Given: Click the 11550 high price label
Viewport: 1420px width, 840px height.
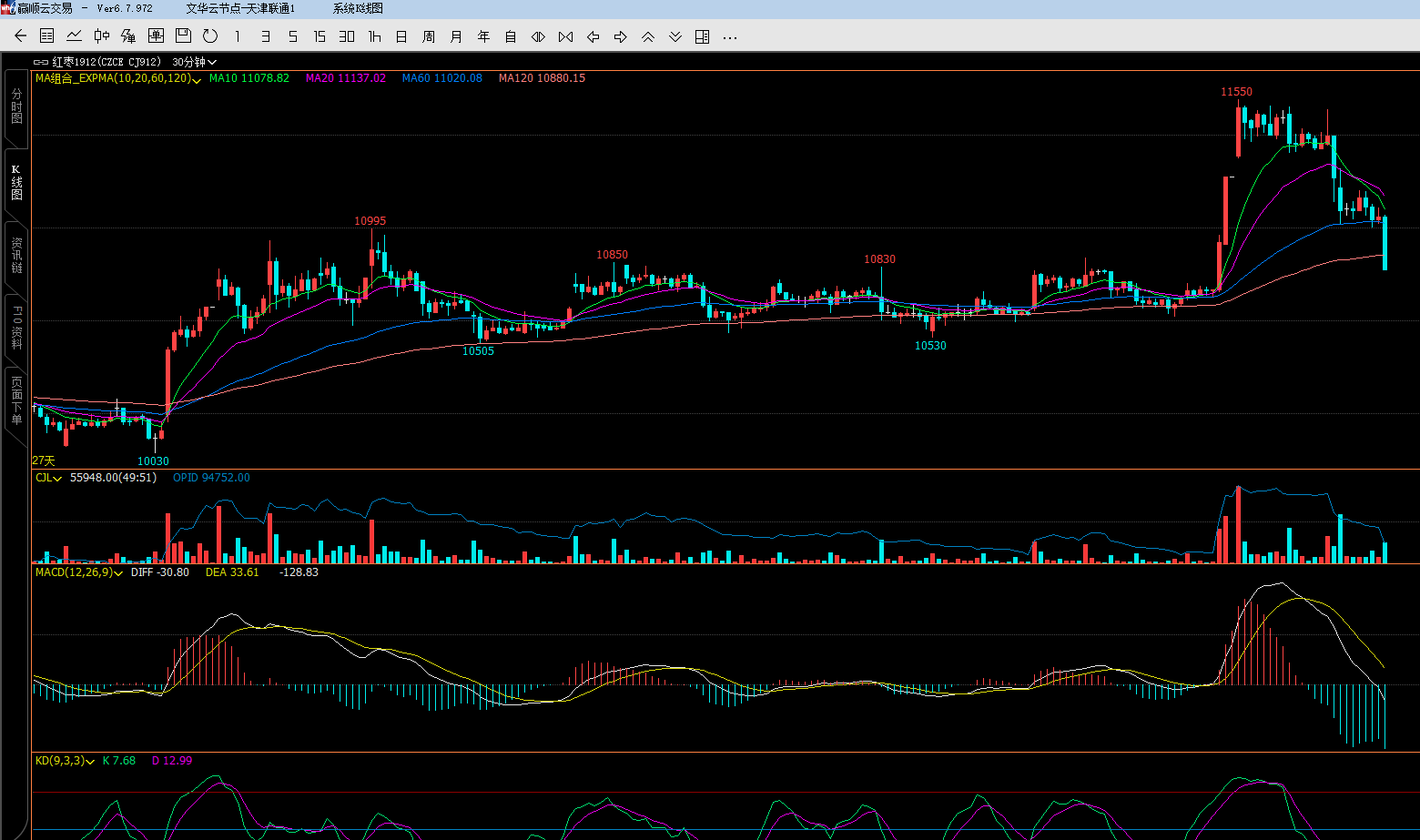Looking at the screenshot, I should 1236,92.
